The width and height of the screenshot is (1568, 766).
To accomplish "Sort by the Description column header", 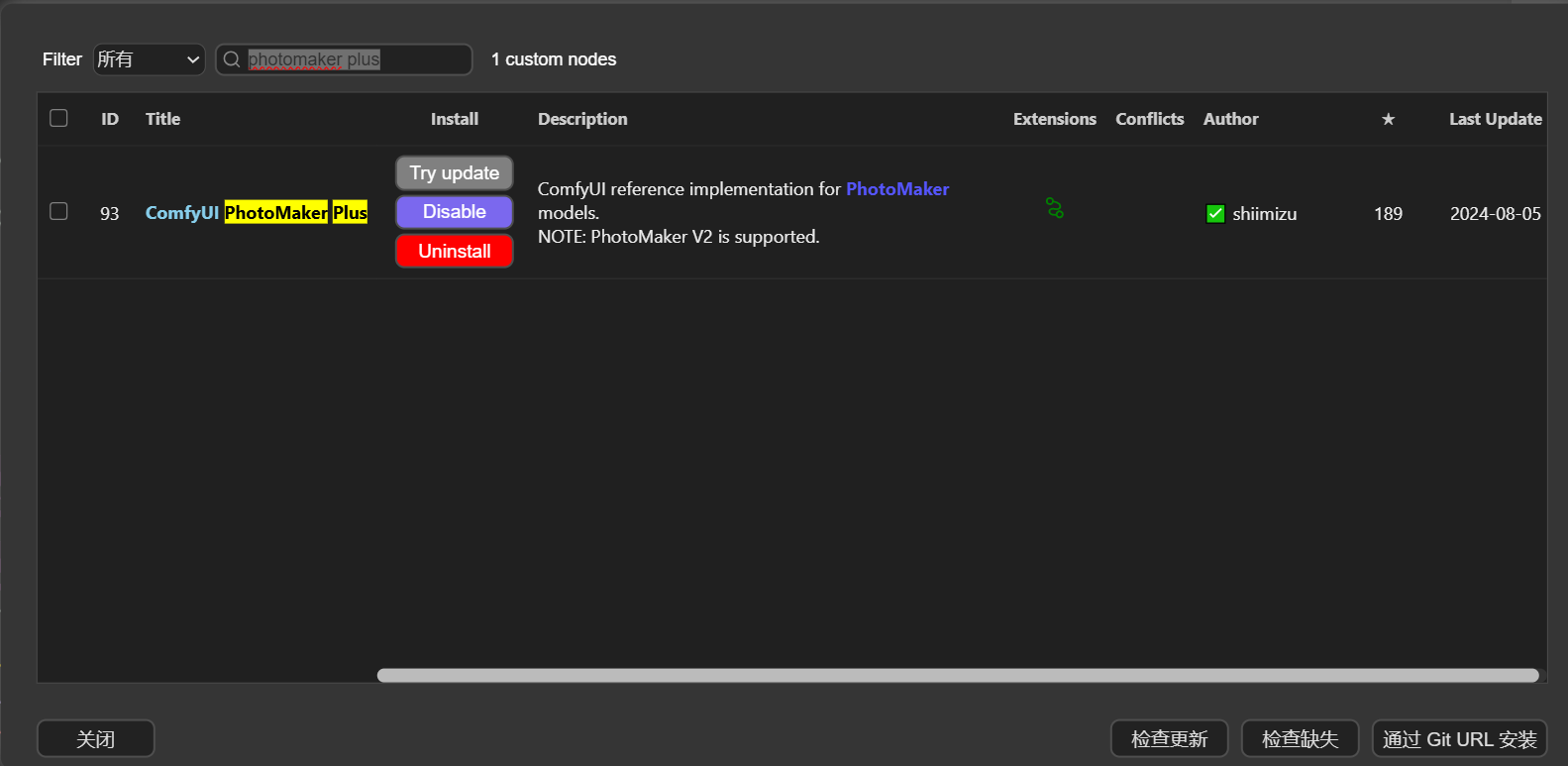I will pyautogui.click(x=582, y=119).
